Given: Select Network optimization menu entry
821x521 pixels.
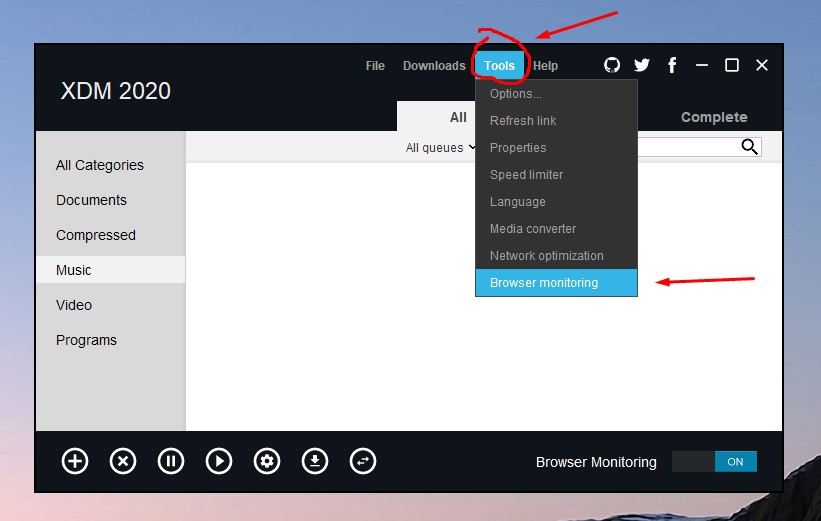Looking at the screenshot, I should click(x=556, y=256).
